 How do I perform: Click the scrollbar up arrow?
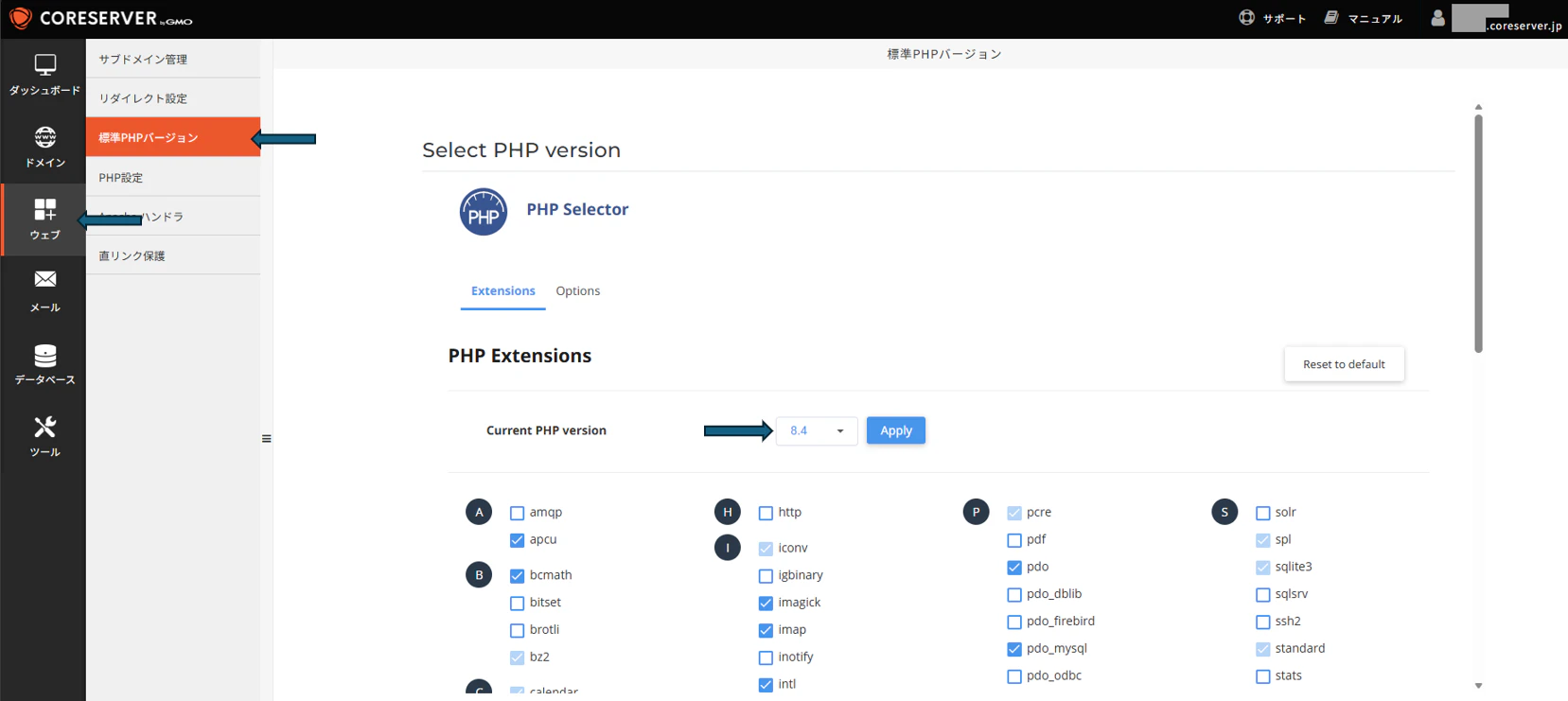pos(1478,107)
